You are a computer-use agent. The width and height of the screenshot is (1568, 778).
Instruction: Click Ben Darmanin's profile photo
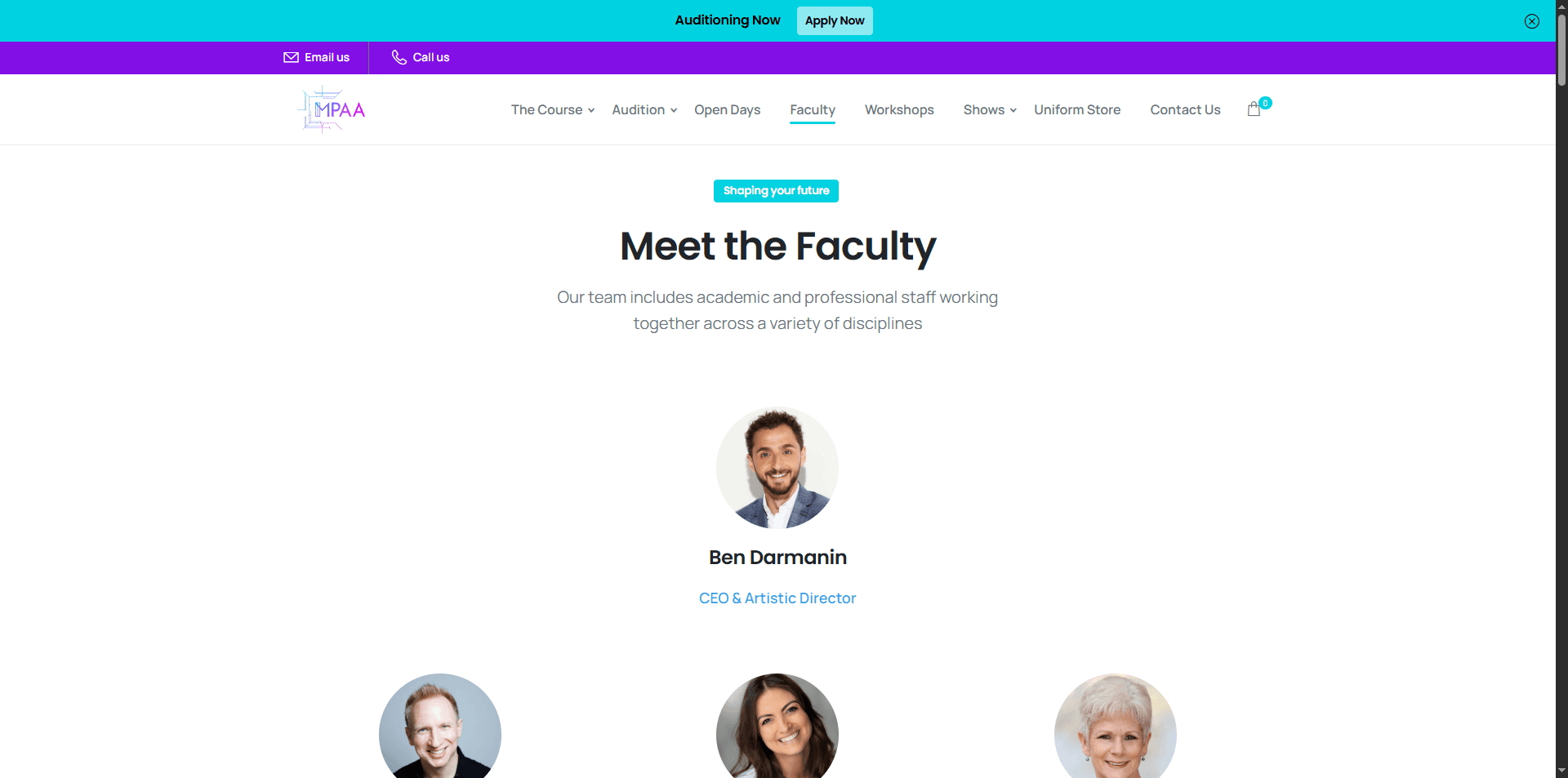777,468
